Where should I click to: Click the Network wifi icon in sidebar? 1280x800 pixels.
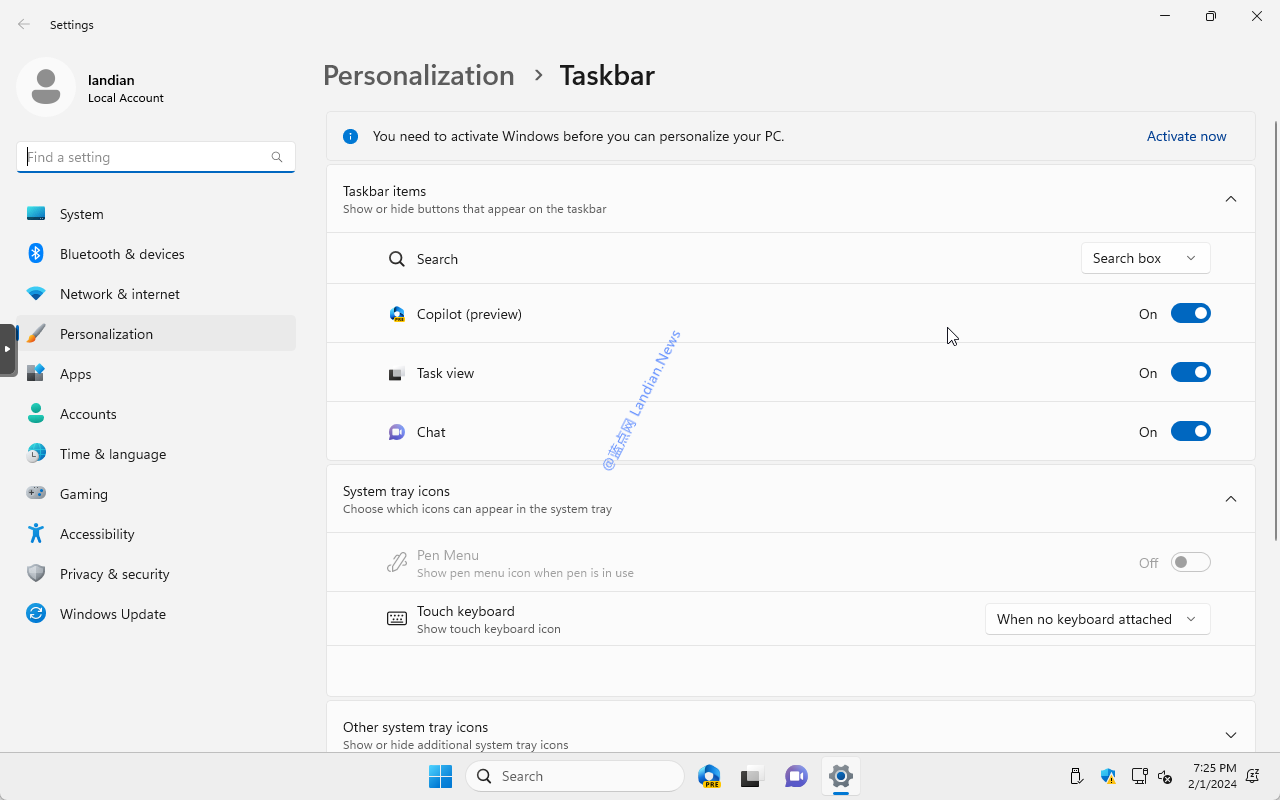(36, 294)
